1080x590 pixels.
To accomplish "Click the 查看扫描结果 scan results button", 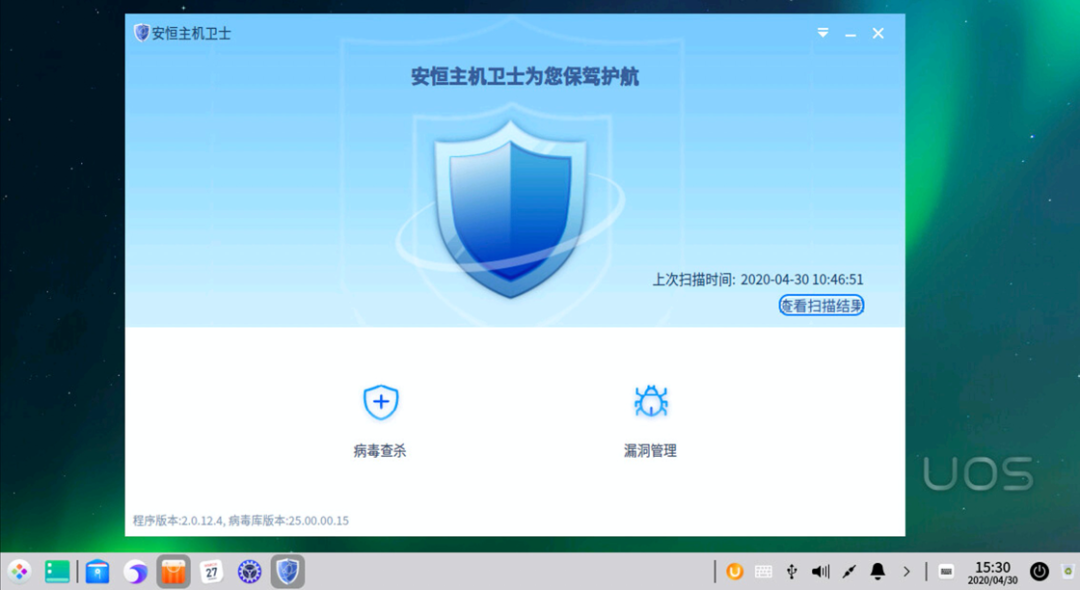I will point(821,306).
